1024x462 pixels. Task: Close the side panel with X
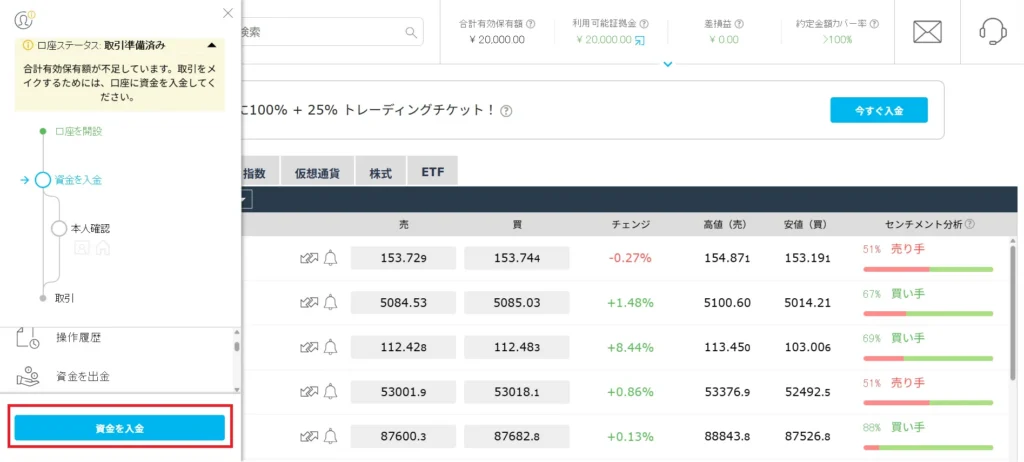227,12
